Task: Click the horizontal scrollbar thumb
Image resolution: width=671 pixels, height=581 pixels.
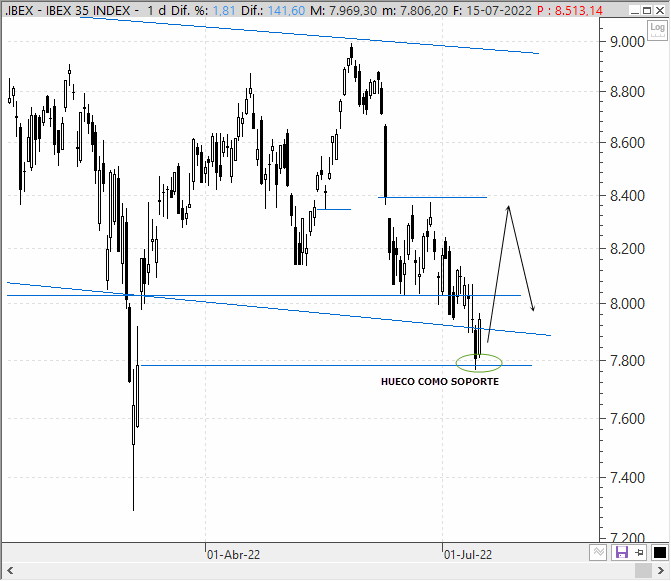Action: [x=643, y=570]
